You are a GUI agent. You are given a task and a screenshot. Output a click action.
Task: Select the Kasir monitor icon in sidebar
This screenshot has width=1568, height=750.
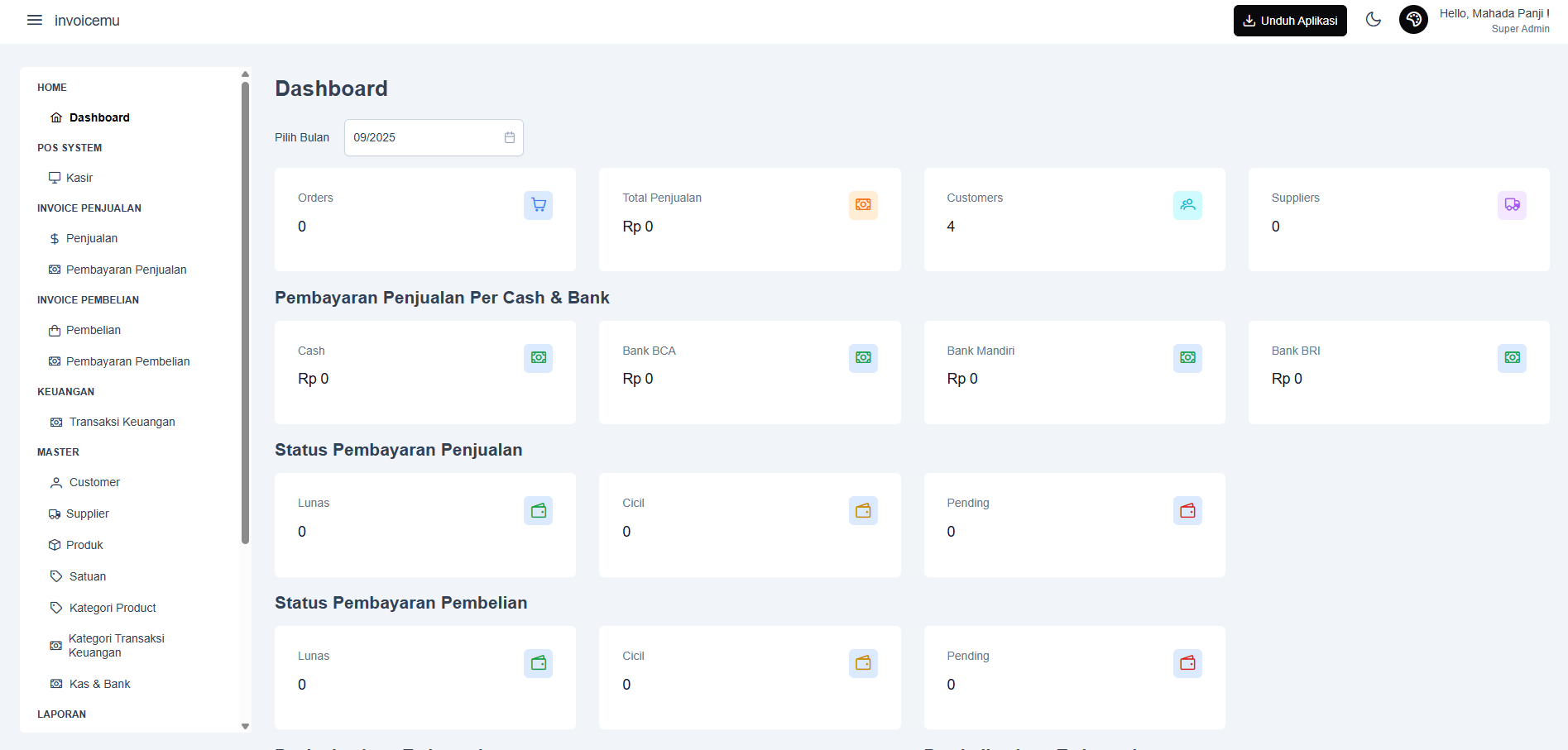[55, 177]
